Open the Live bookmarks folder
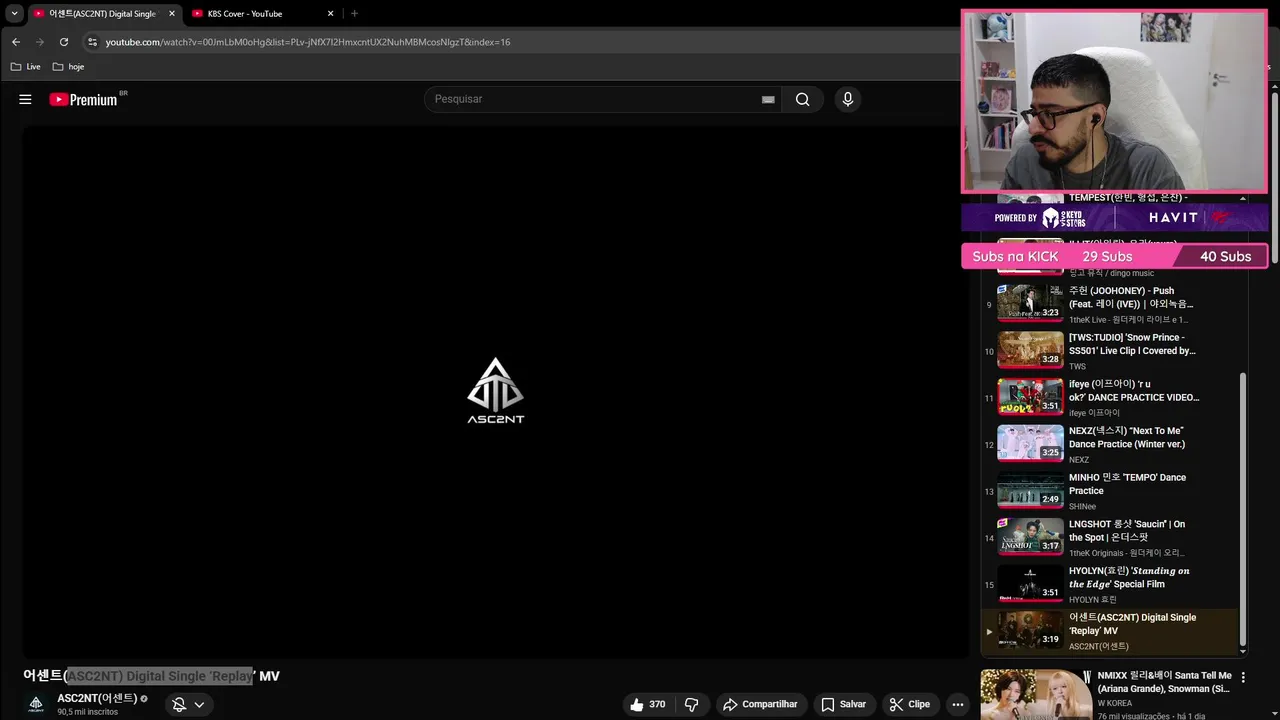 26,67
